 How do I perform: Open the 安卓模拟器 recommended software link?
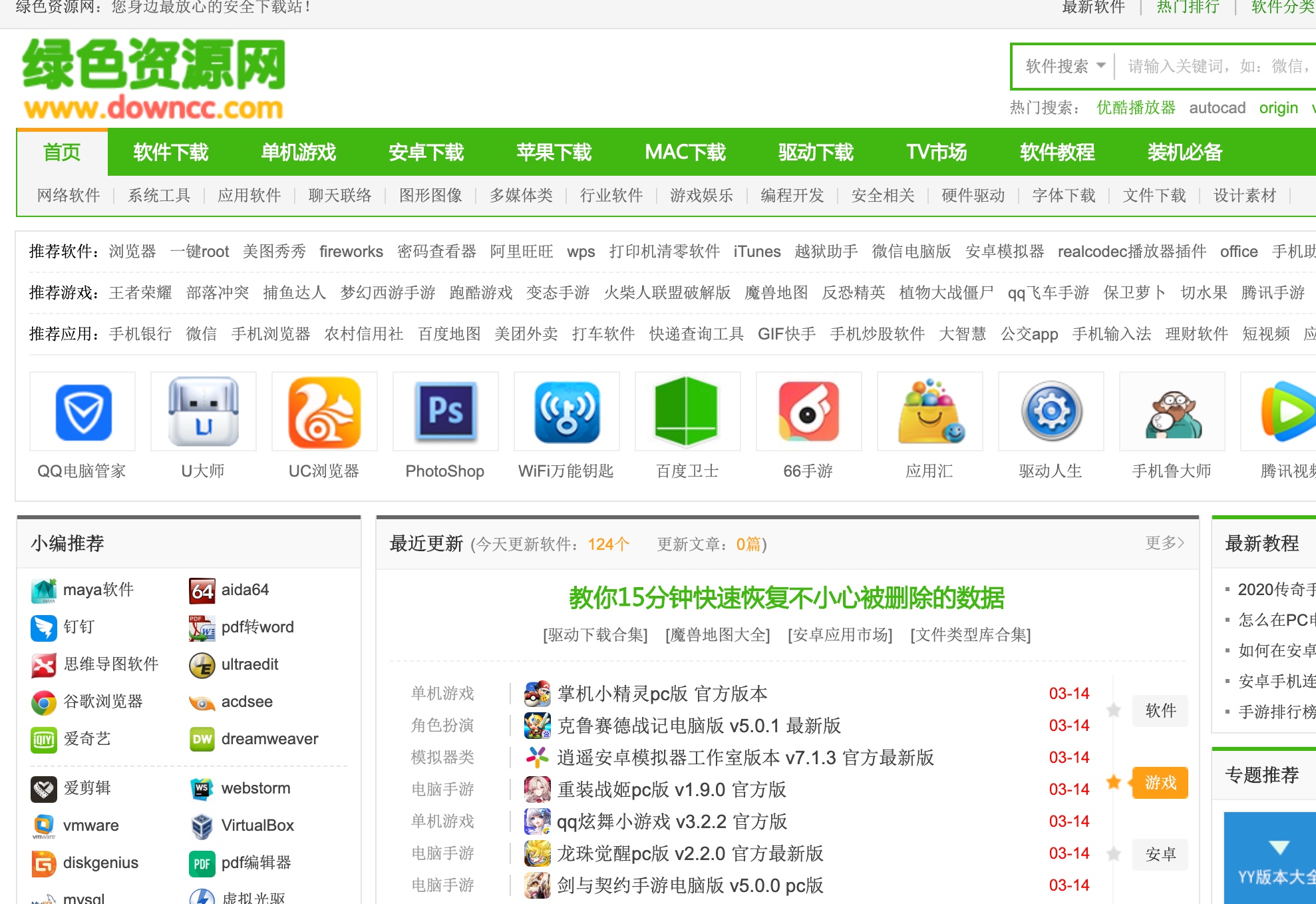click(x=1005, y=252)
